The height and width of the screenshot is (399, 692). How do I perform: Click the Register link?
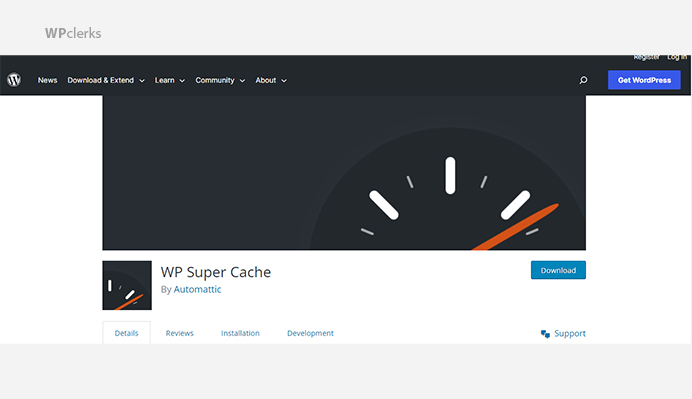(647, 57)
